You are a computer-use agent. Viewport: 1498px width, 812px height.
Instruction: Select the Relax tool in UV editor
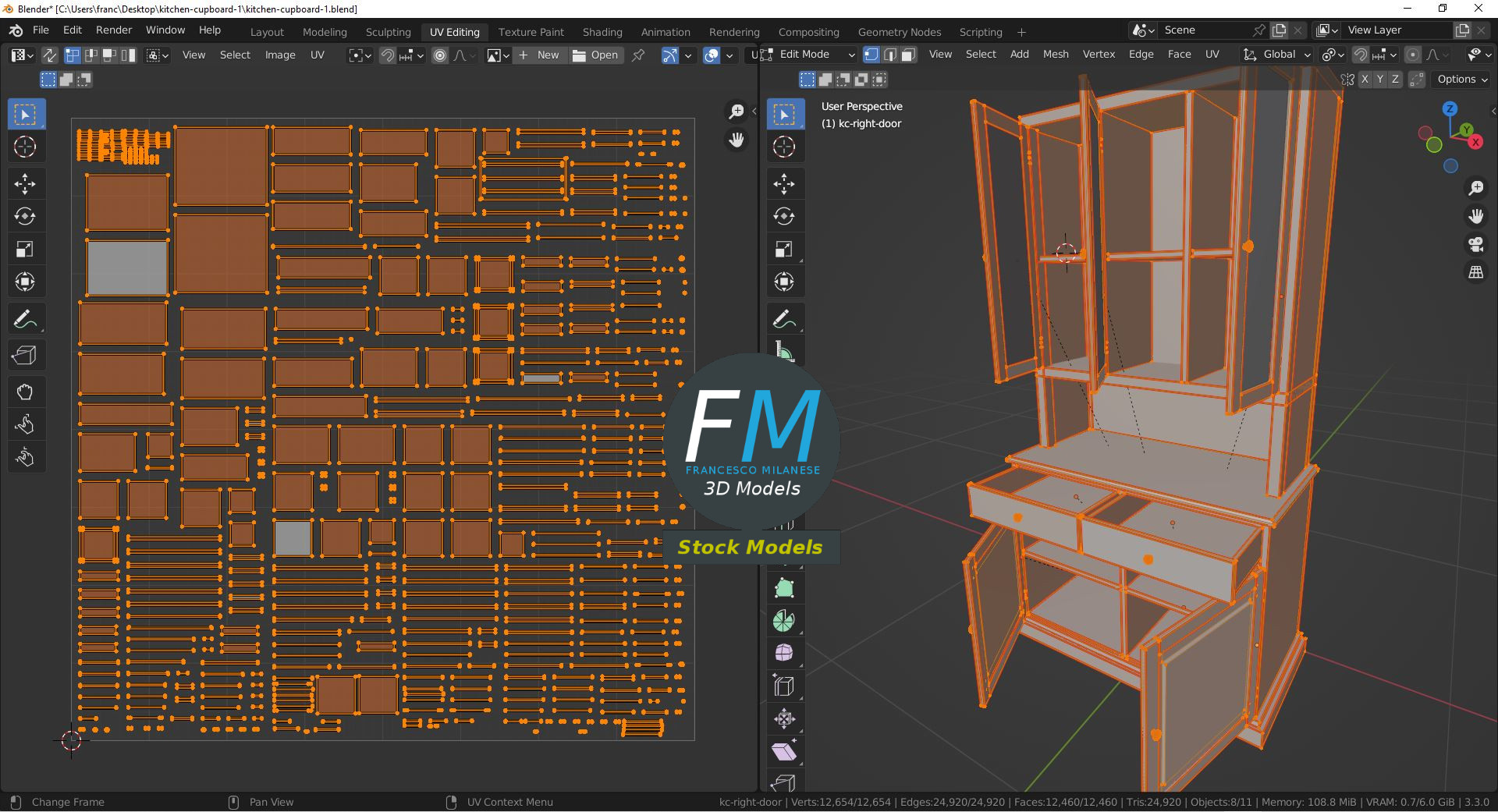pos(25,424)
